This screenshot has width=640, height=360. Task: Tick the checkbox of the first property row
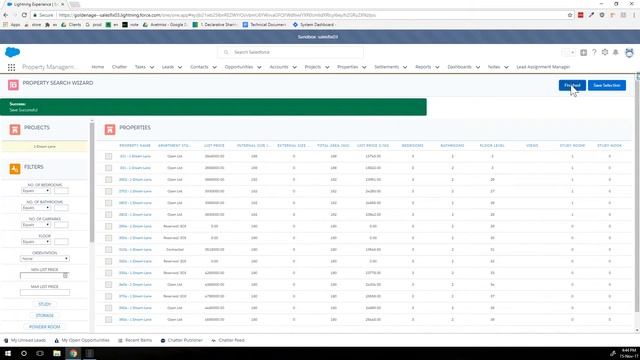[x=108, y=156]
